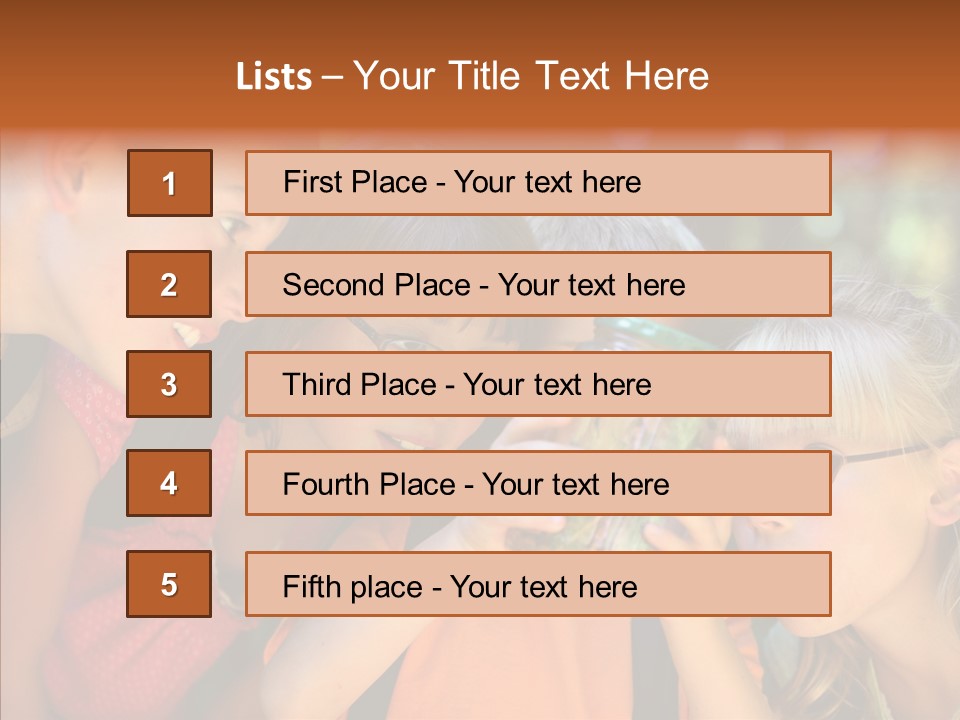Click the words 'Fourth Place' in fourth bar

[369, 484]
